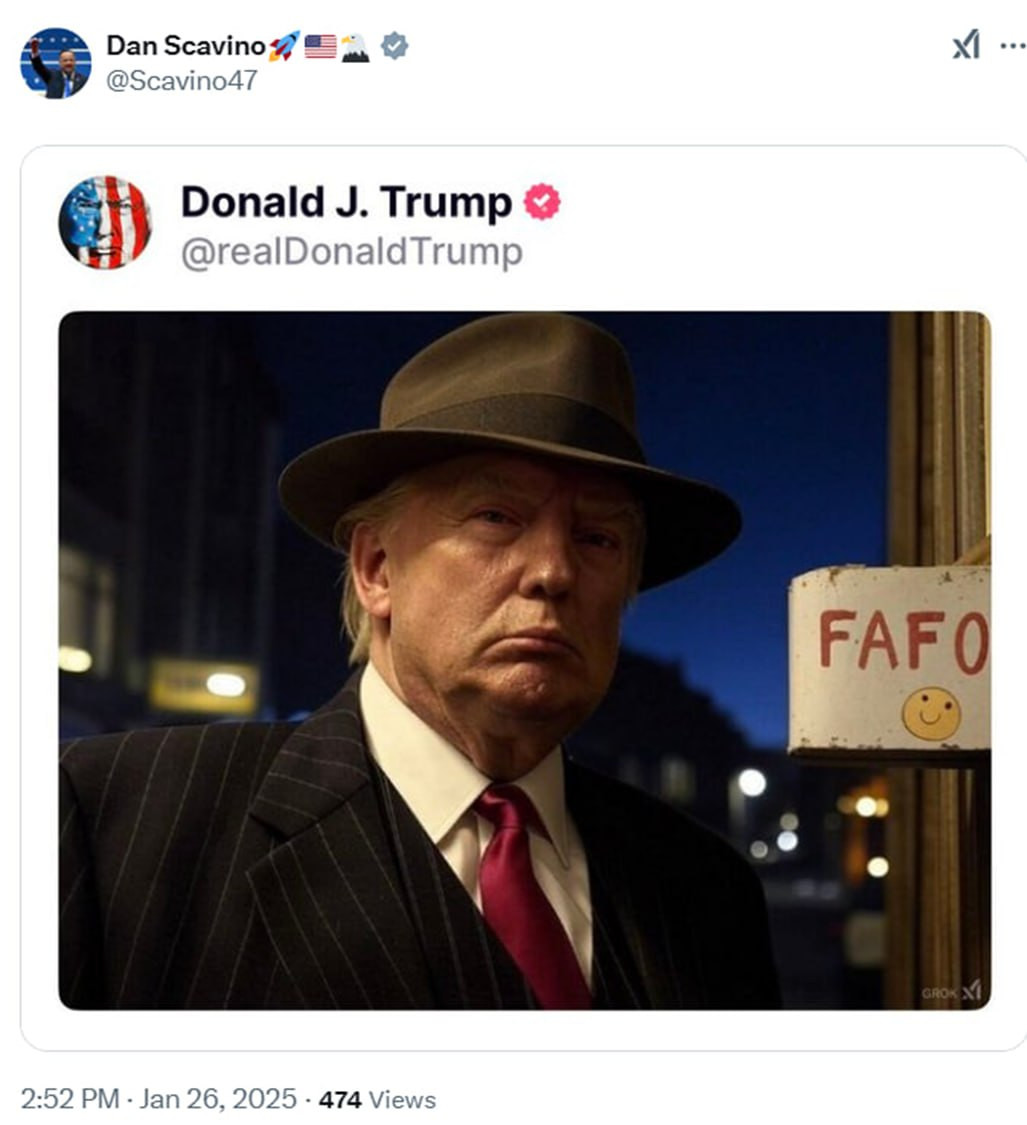Click the Donald J. Trump quoted avatar
The image size is (1027, 1125).
[x=105, y=222]
